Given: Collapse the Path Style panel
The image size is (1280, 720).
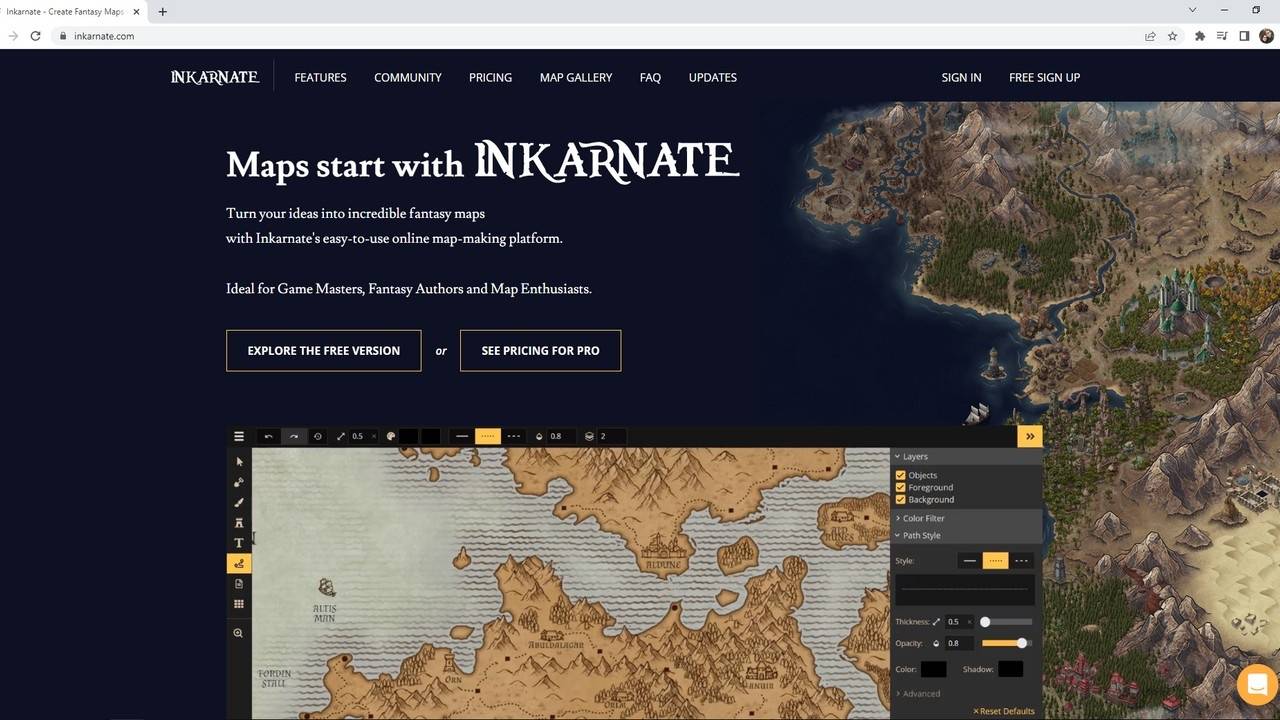Looking at the screenshot, I should tap(917, 535).
